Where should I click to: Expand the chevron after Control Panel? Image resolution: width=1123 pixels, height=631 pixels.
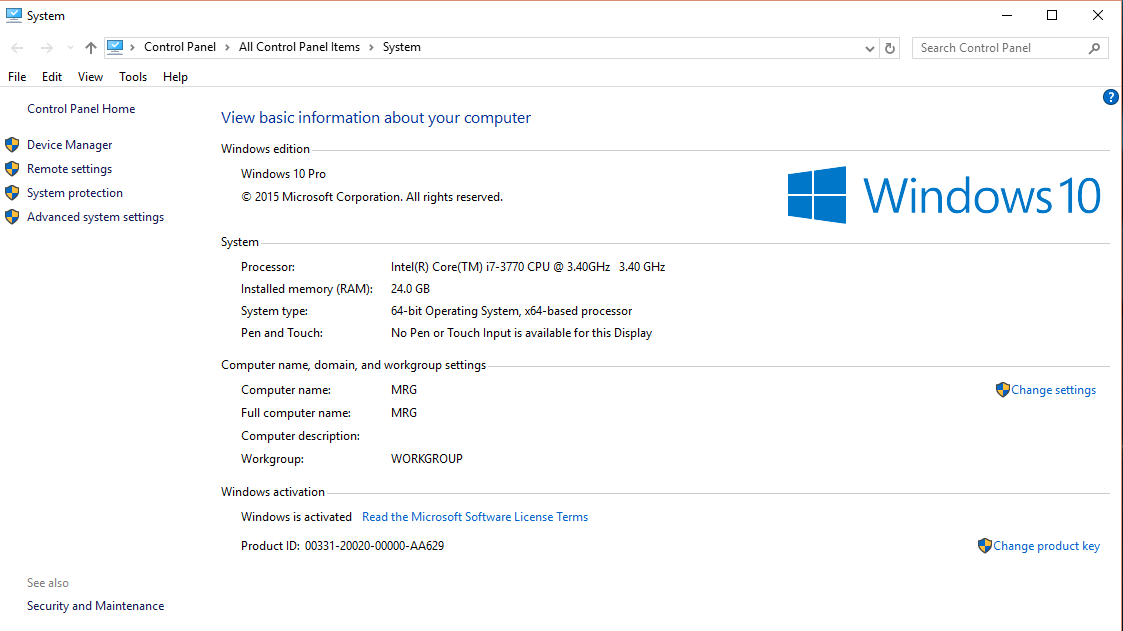228,47
